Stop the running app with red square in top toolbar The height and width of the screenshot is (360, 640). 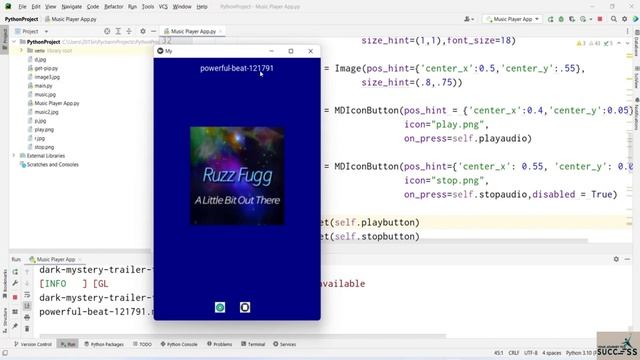pyautogui.click(x=600, y=19)
